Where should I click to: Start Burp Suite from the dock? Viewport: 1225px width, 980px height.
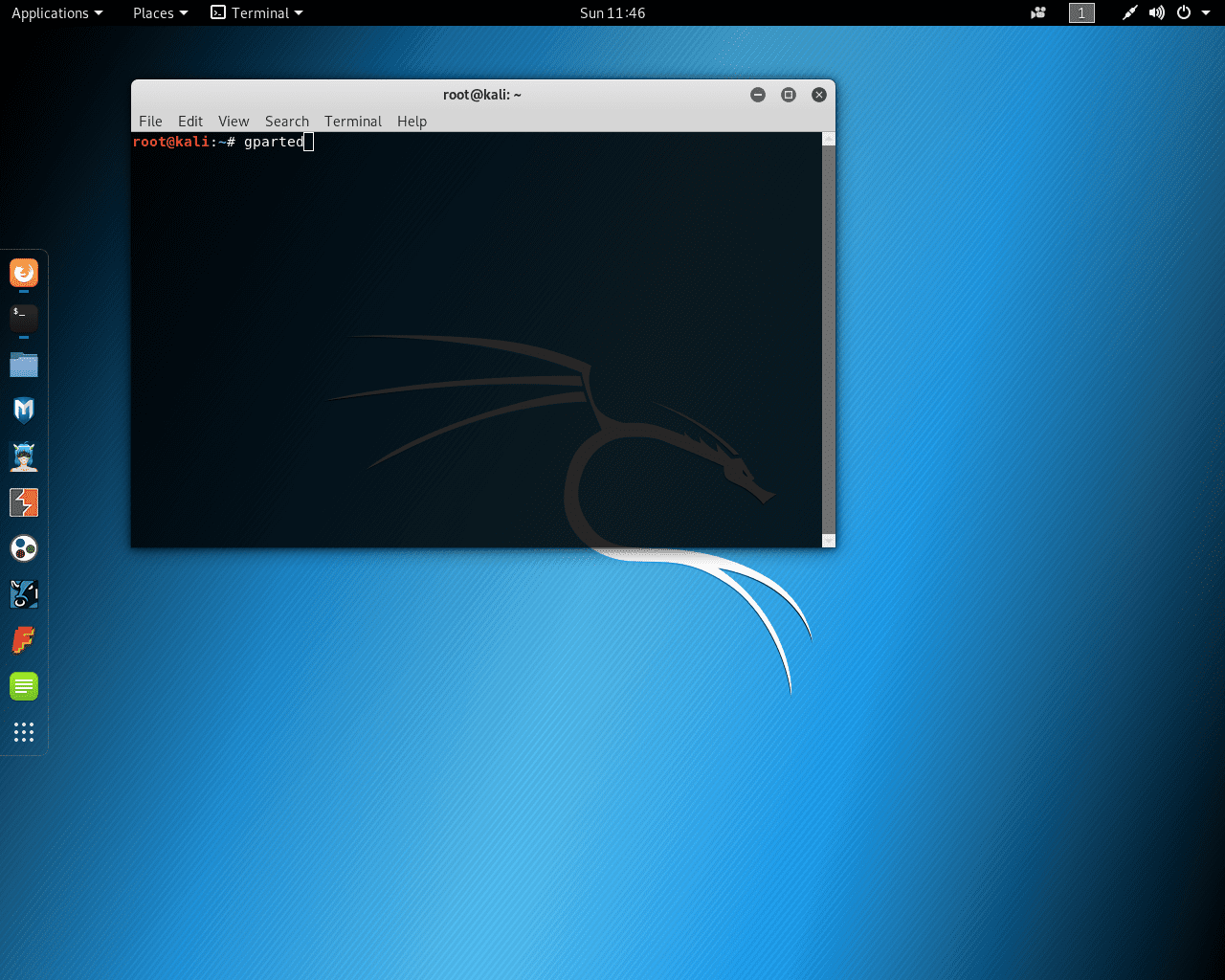[x=24, y=502]
